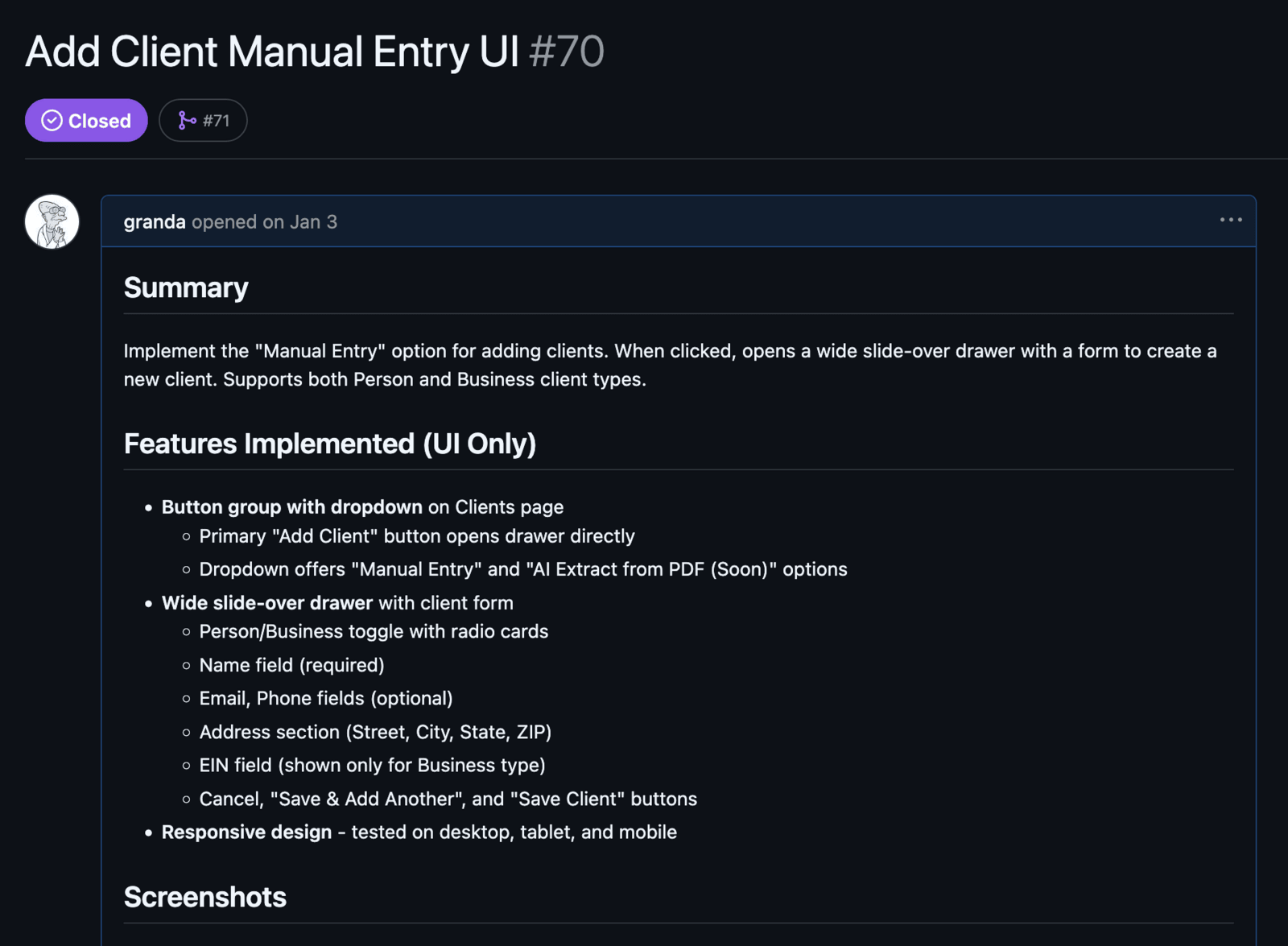Screen dimensions: 1288x946
Task: Click the Screenshots section heading
Action: 204,897
